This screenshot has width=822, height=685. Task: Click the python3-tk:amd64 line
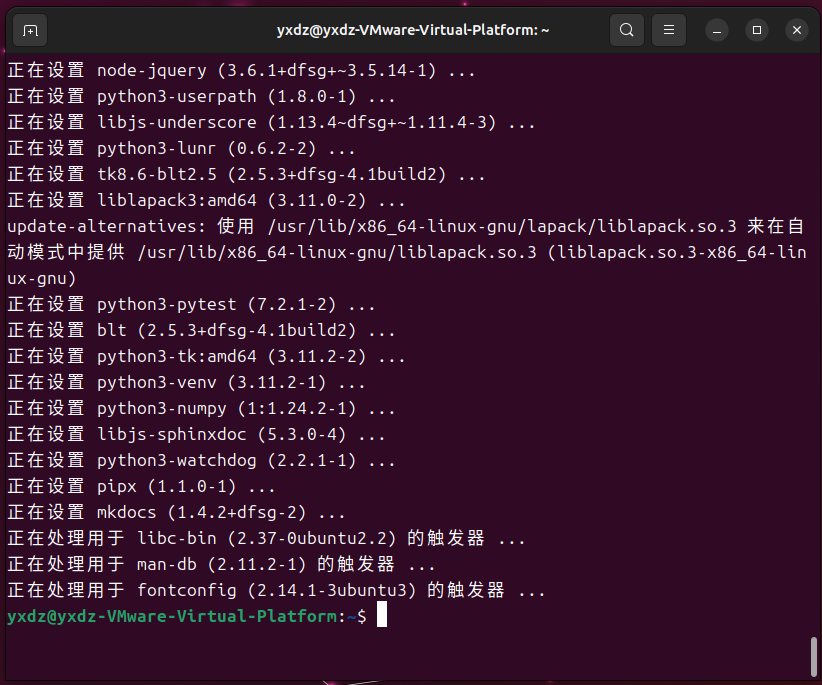[206, 356]
